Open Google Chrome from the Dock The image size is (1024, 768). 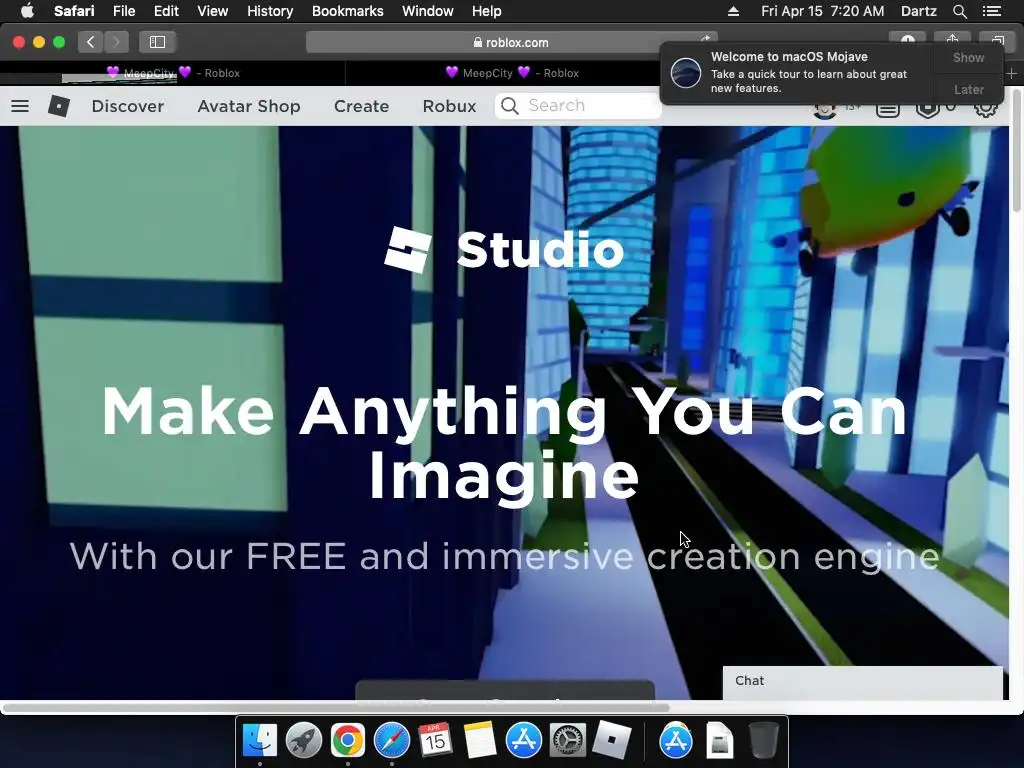[x=347, y=741]
